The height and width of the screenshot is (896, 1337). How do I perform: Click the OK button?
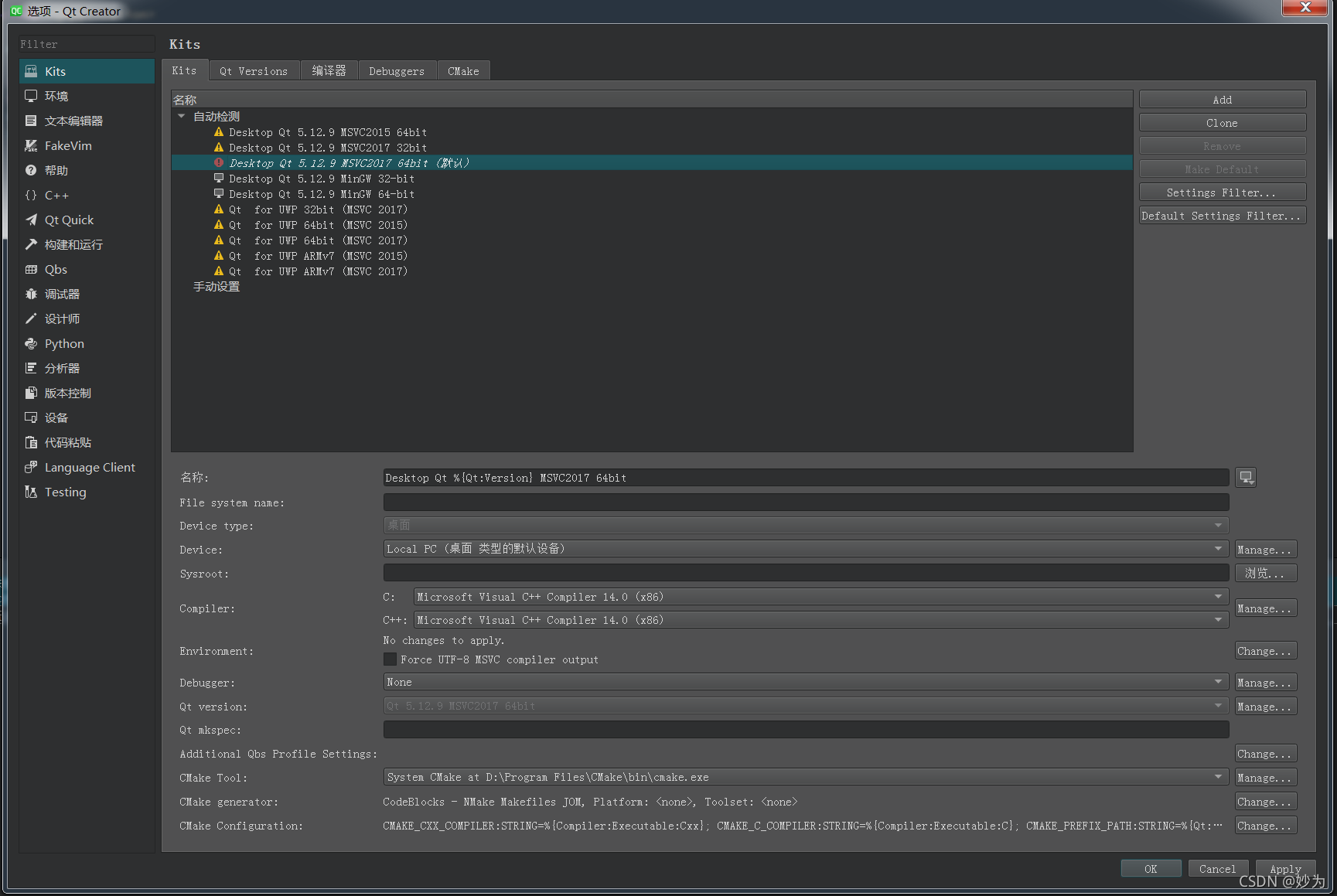coord(1151,869)
